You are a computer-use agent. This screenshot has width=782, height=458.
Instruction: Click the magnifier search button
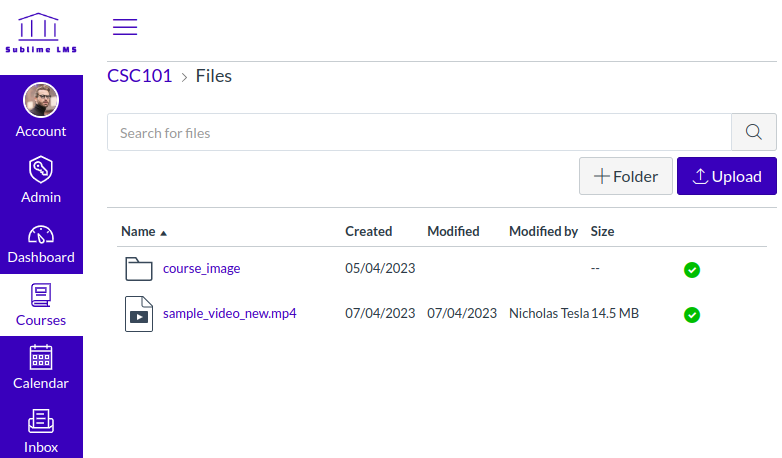(754, 132)
